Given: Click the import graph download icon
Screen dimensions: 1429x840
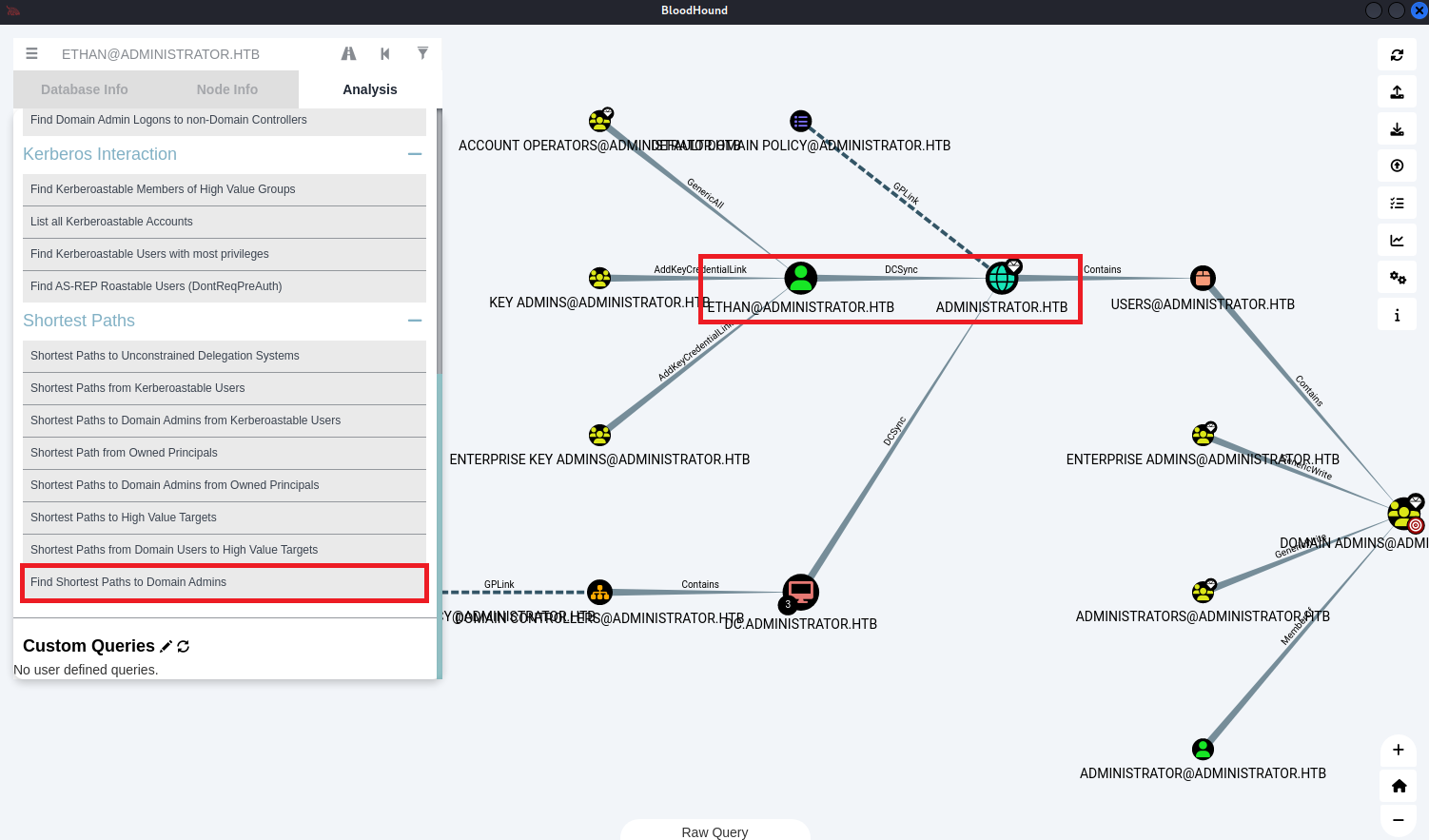Looking at the screenshot, I should (x=1397, y=129).
